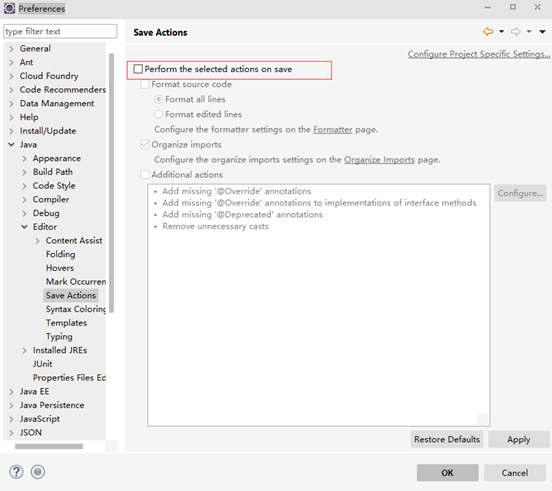Toggle Format source code checkbox
552x491 pixels.
pyautogui.click(x=145, y=84)
